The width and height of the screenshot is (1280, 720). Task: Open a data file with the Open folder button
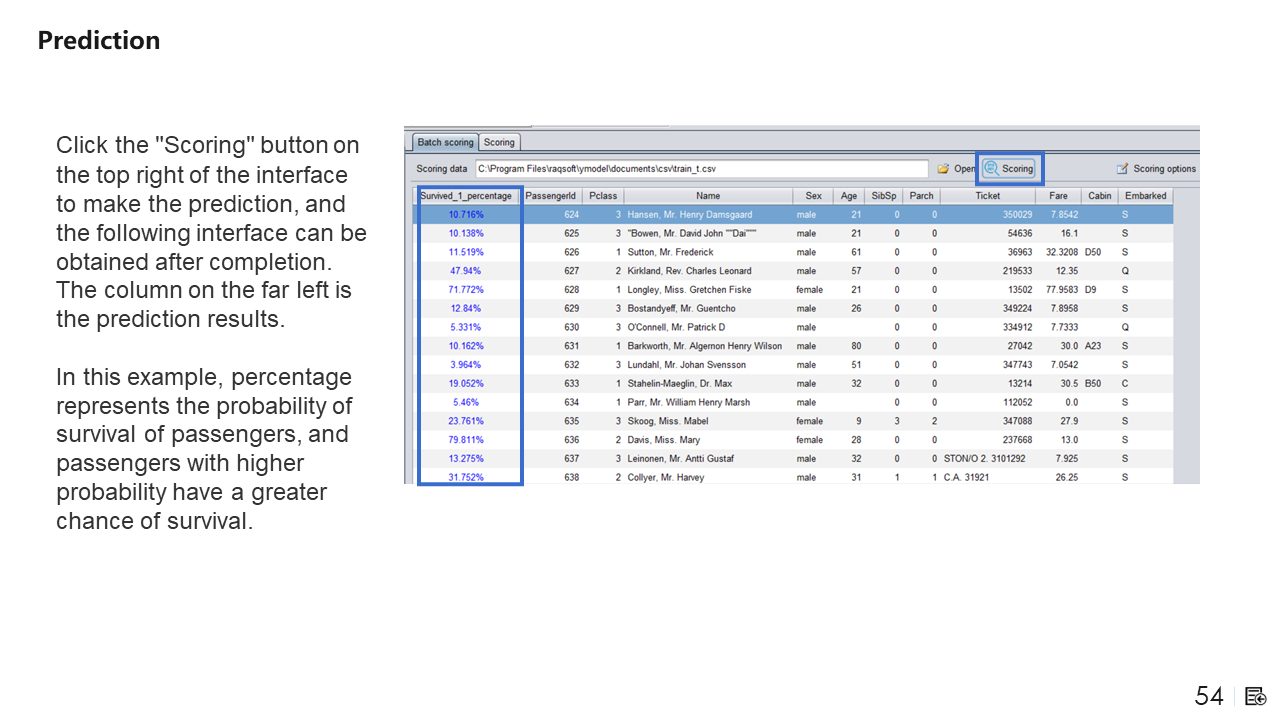click(x=956, y=169)
